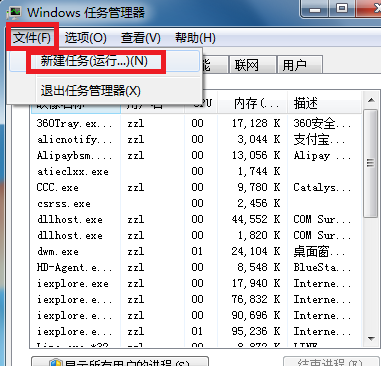Maximize the Task Manager window
This screenshot has height=368, width=381.
coord(342,9)
